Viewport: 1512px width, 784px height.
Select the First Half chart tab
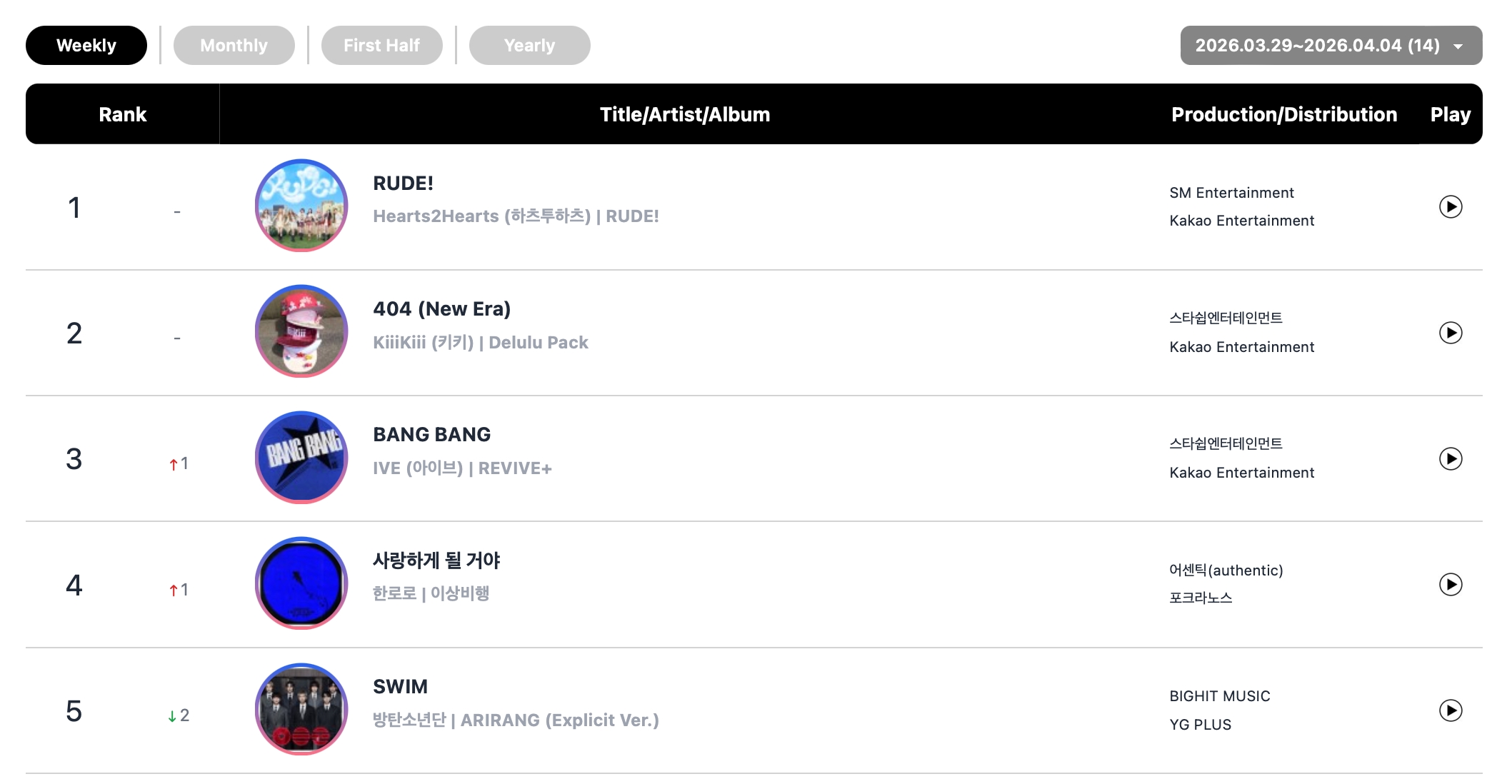tap(381, 46)
